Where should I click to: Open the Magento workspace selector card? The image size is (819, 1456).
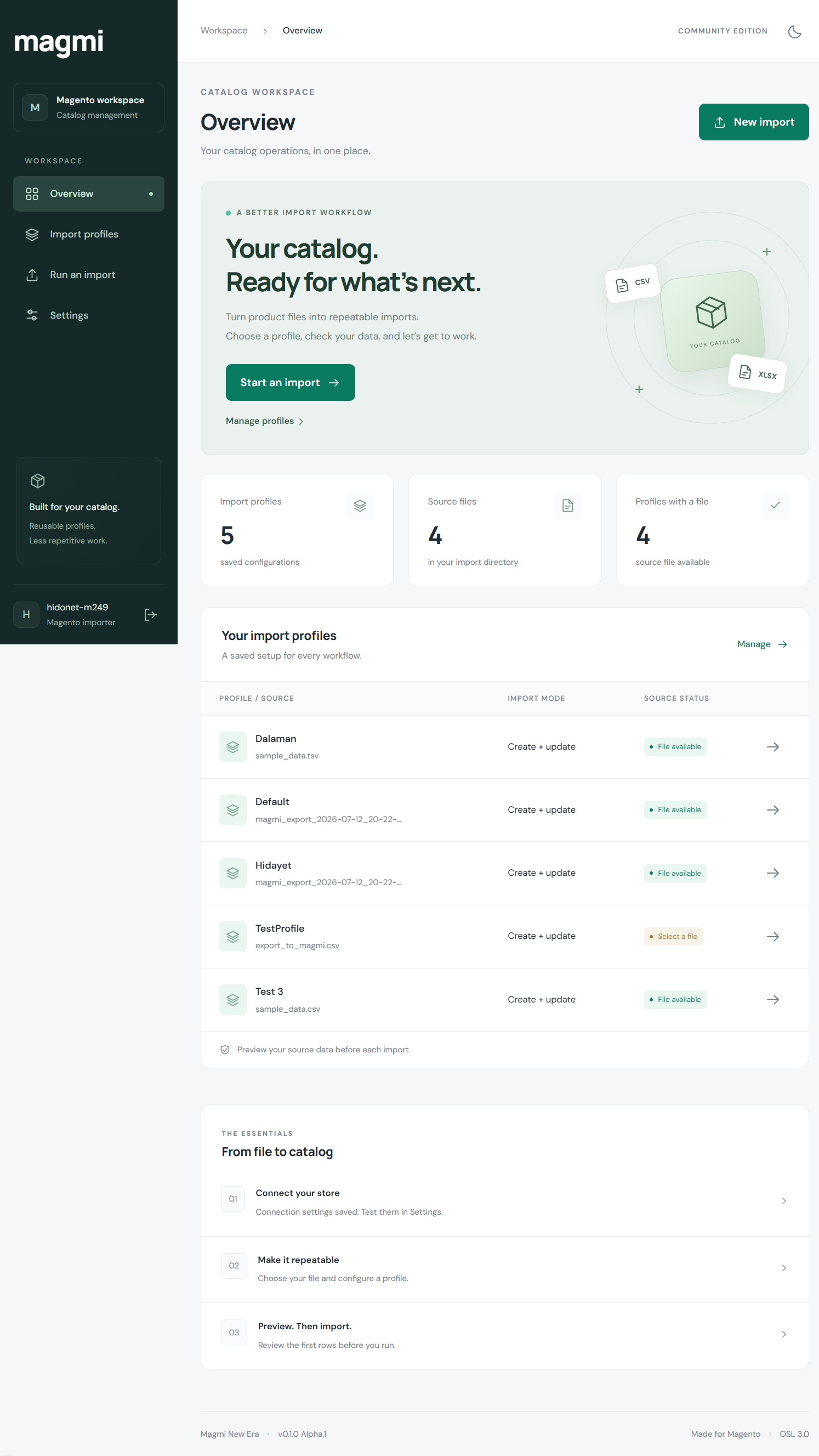(x=89, y=107)
